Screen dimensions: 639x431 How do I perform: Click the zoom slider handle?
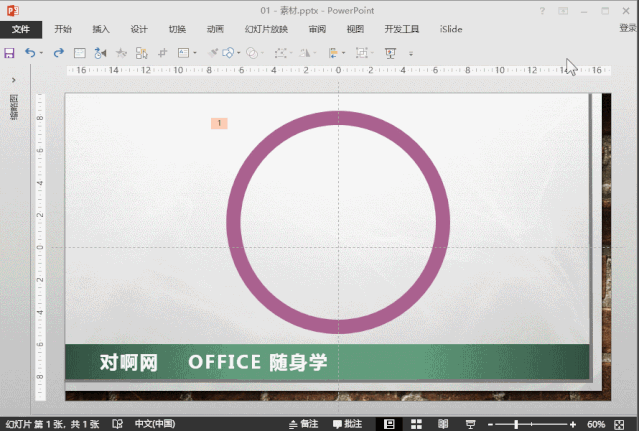tap(516, 424)
